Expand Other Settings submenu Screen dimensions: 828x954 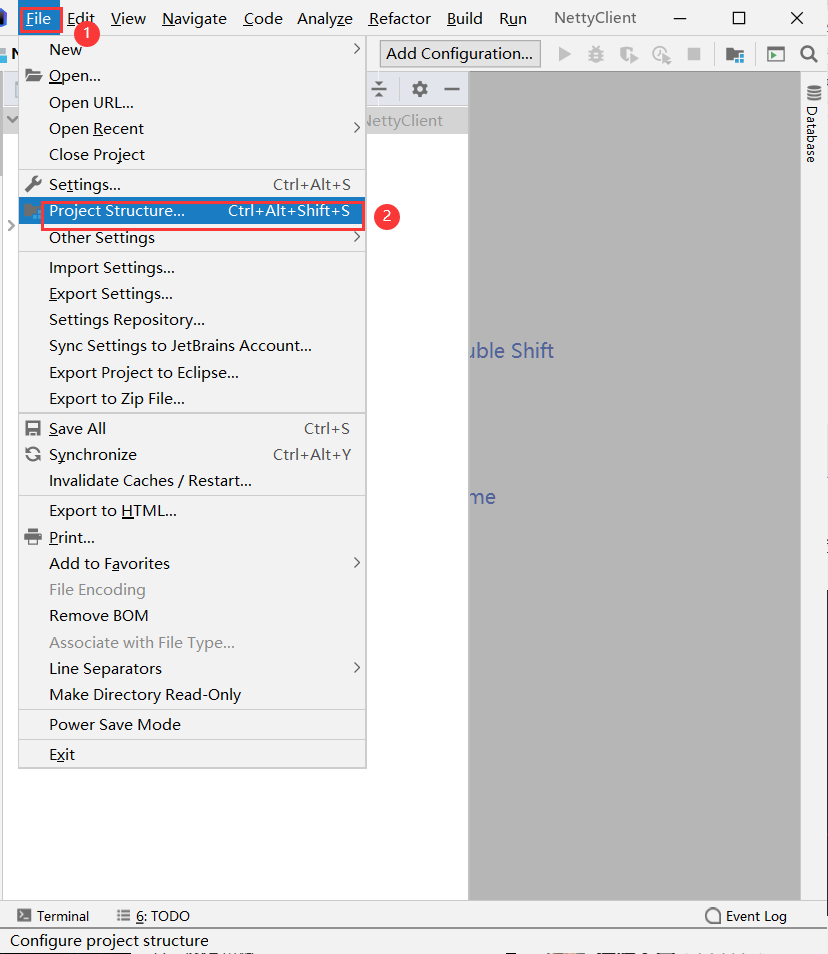192,237
